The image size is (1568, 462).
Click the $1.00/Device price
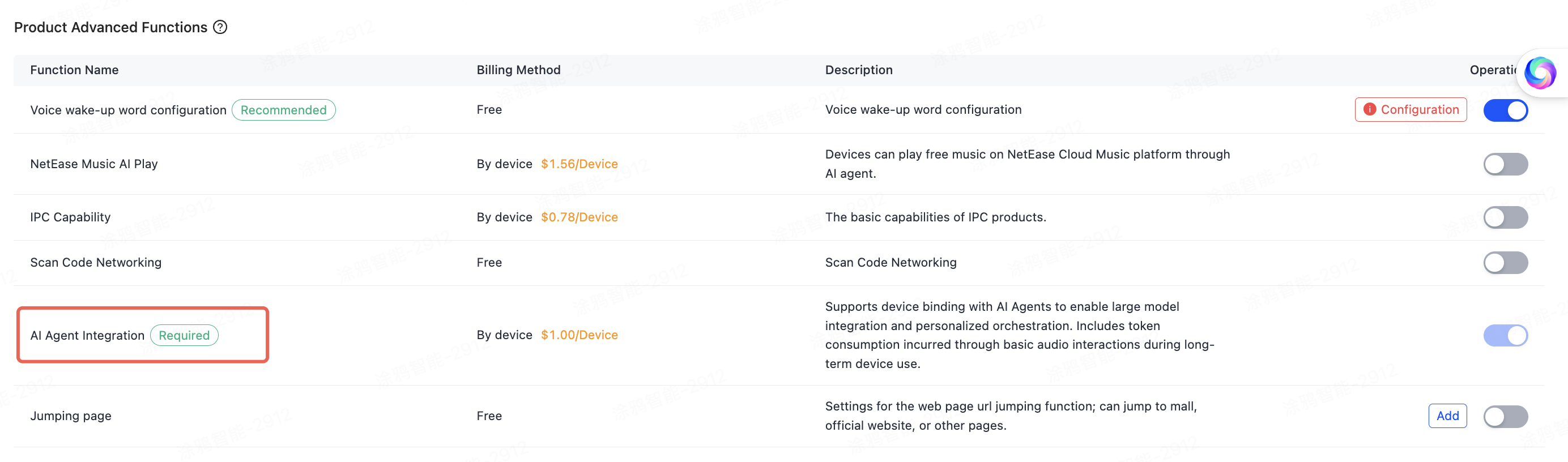coord(580,335)
